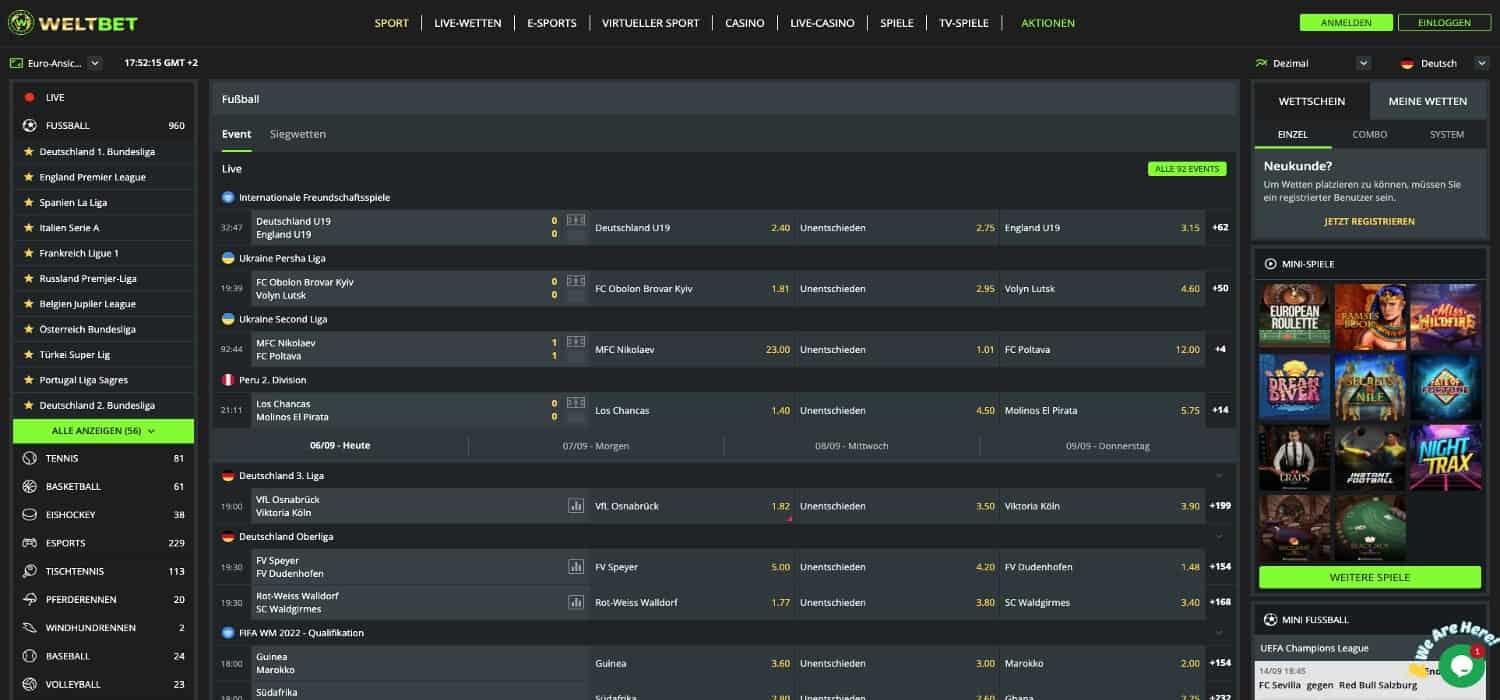
Task: Click the EINLOGGEN button
Action: (x=1444, y=23)
